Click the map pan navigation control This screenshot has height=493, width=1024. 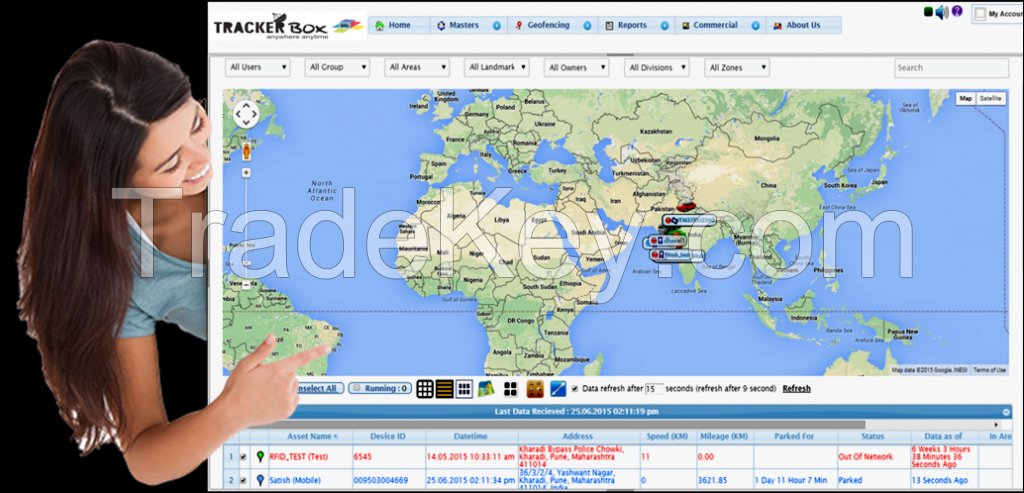pyautogui.click(x=246, y=114)
